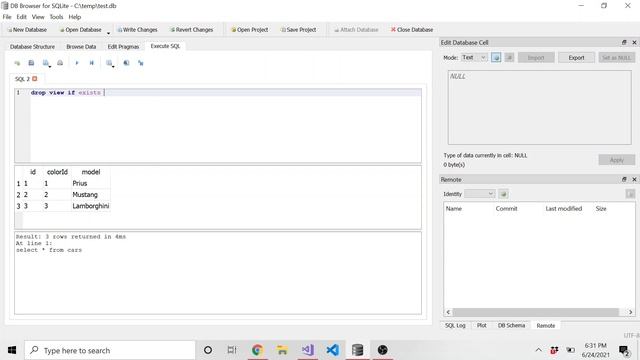Switch to the Browse Data tab
Screen dimensions: 640x360
[x=81, y=47]
